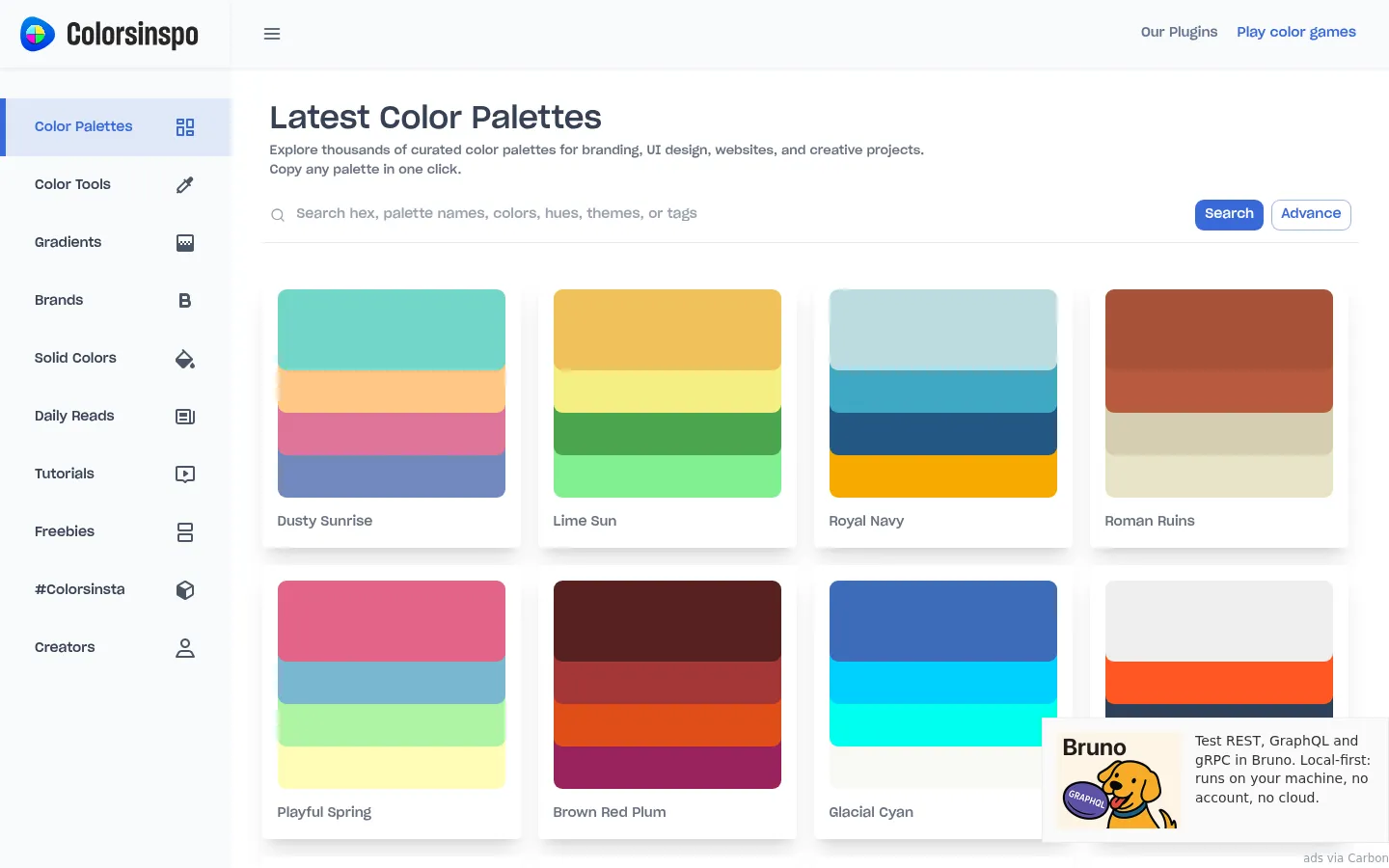The image size is (1389, 868).
Task: Copy the light green swatch in Lime Sun
Action: [667, 476]
